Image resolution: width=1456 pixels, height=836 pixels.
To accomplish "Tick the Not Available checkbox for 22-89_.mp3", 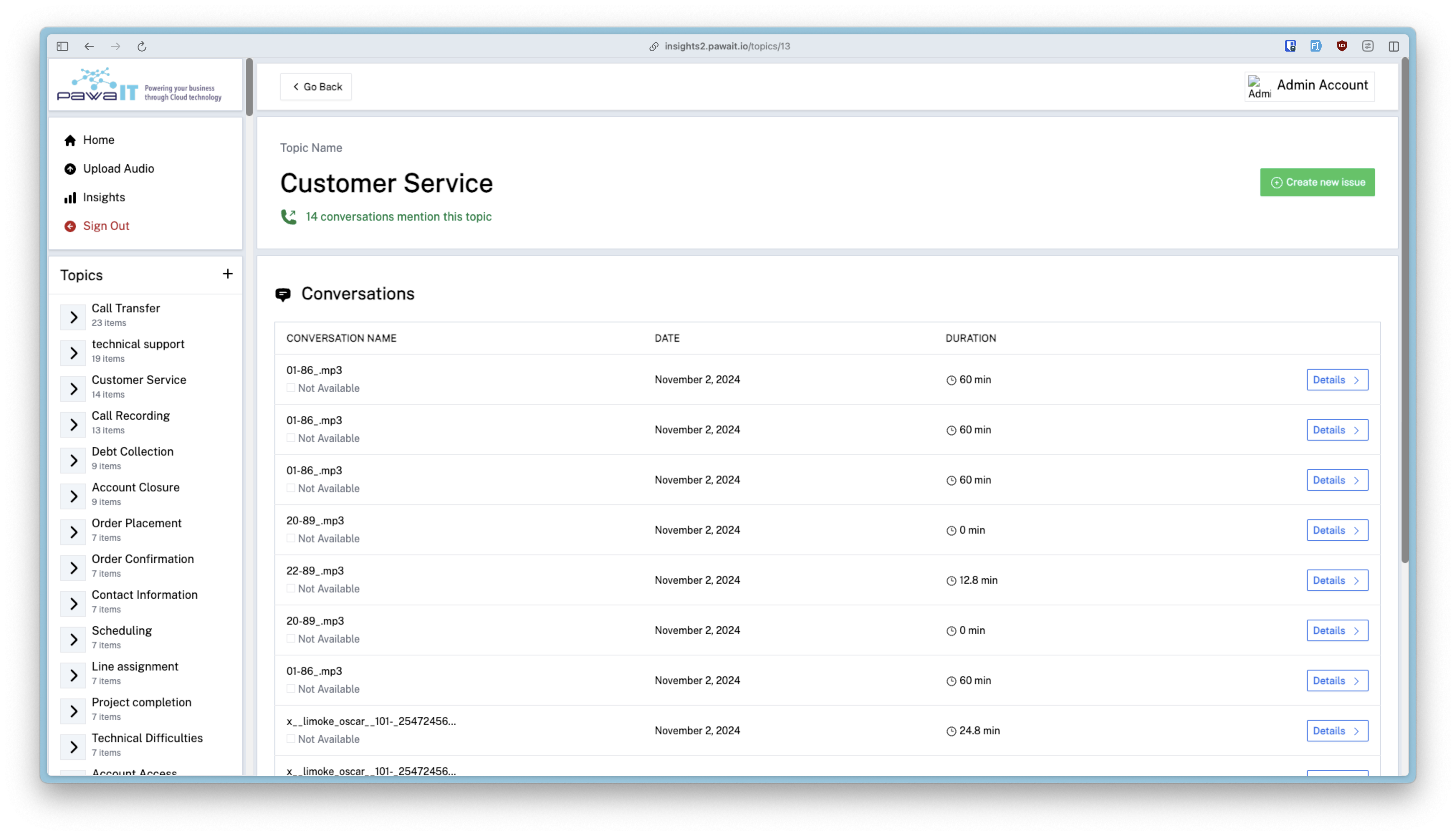I will pos(291,588).
